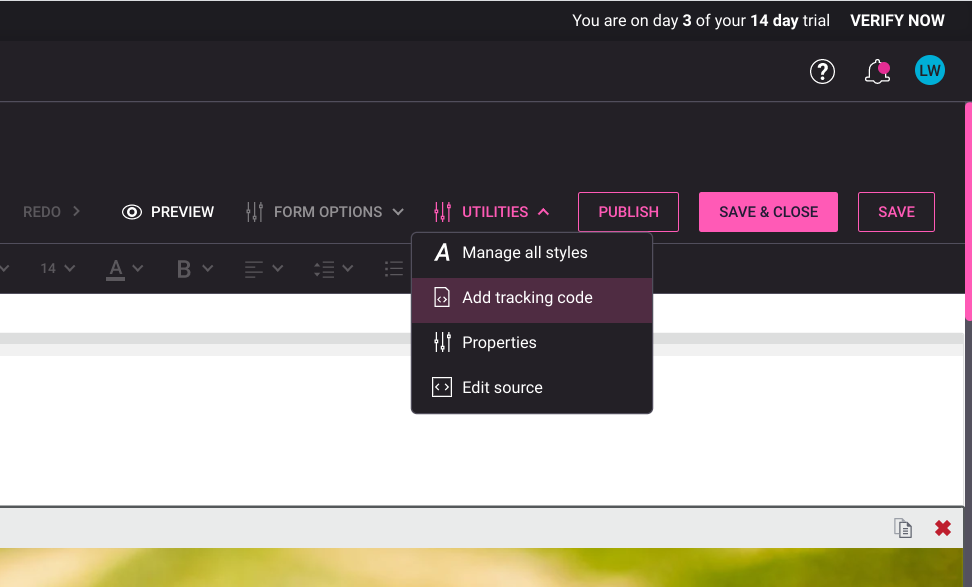This screenshot has width=972, height=587.
Task: Click the Redo button
Action: pos(42,212)
